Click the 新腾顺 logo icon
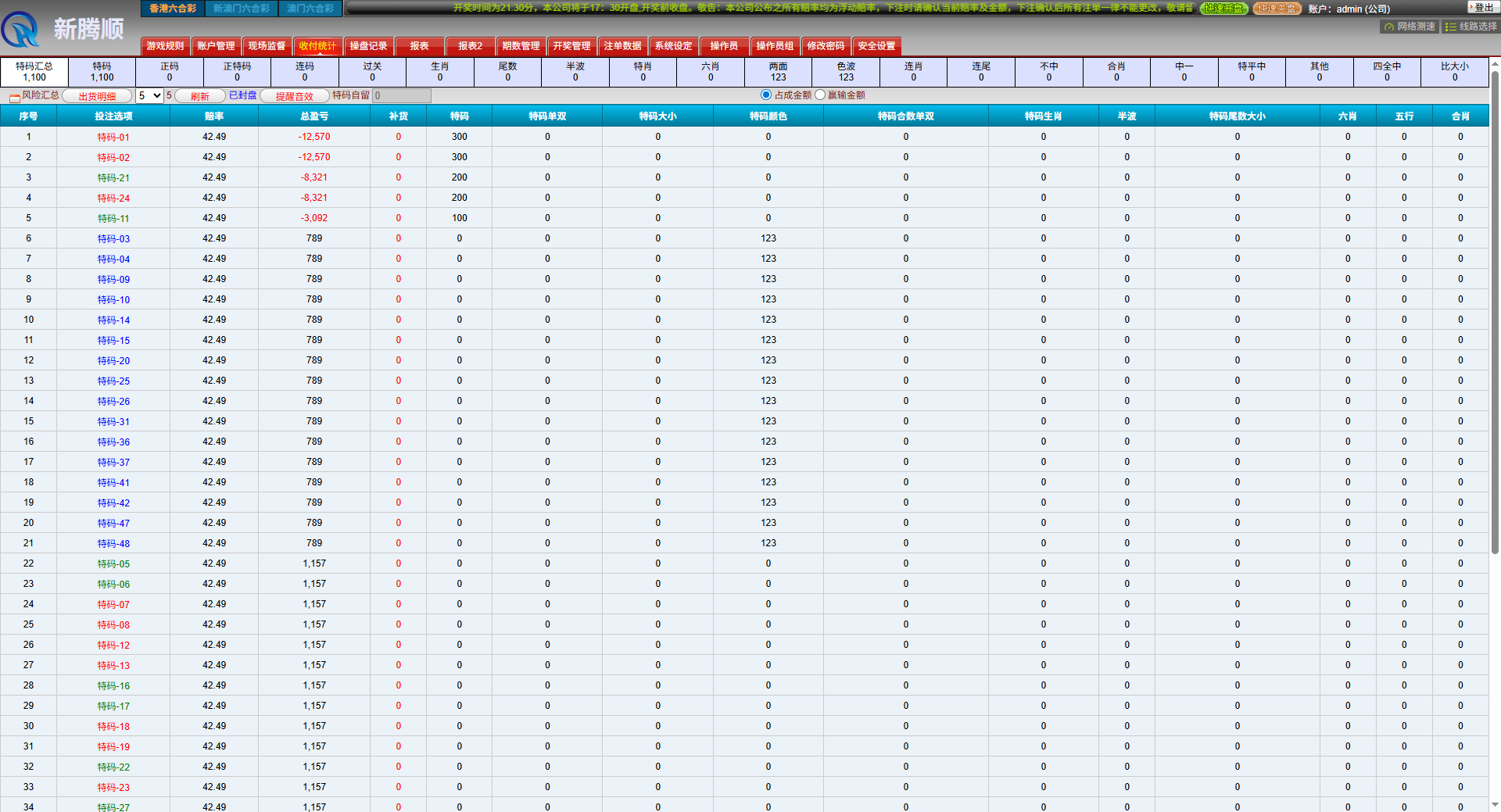This screenshot has width=1501, height=812. point(21,30)
